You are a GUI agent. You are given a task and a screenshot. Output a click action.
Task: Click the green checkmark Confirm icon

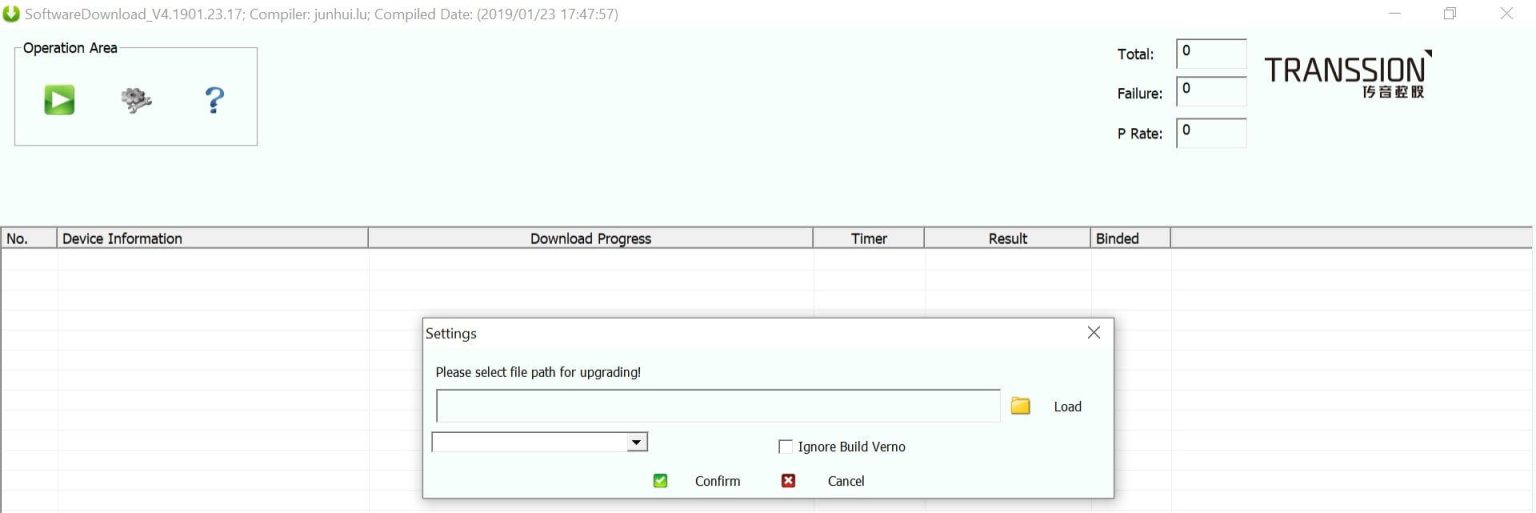point(660,481)
